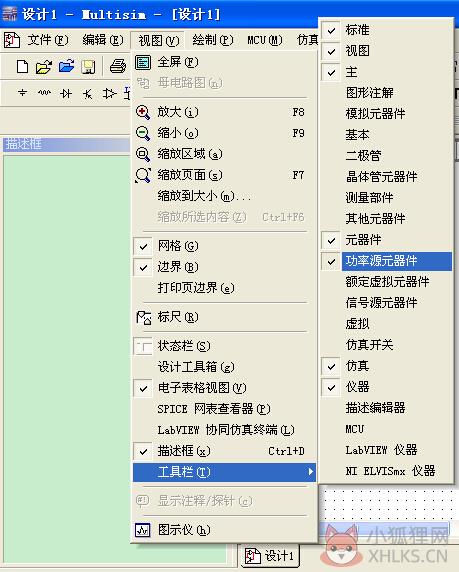Uncheck the 标准 toolbar

click(x=386, y=30)
